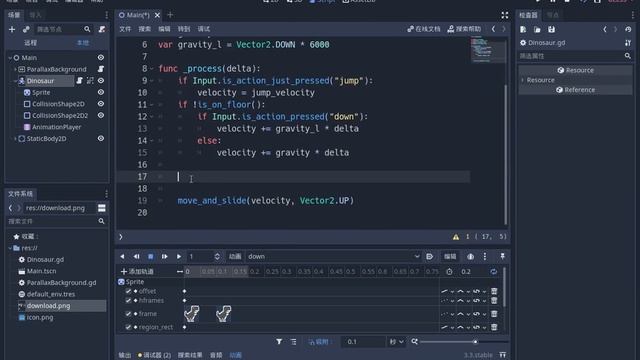Open region_rect track interpolation dropdown

click(463, 327)
